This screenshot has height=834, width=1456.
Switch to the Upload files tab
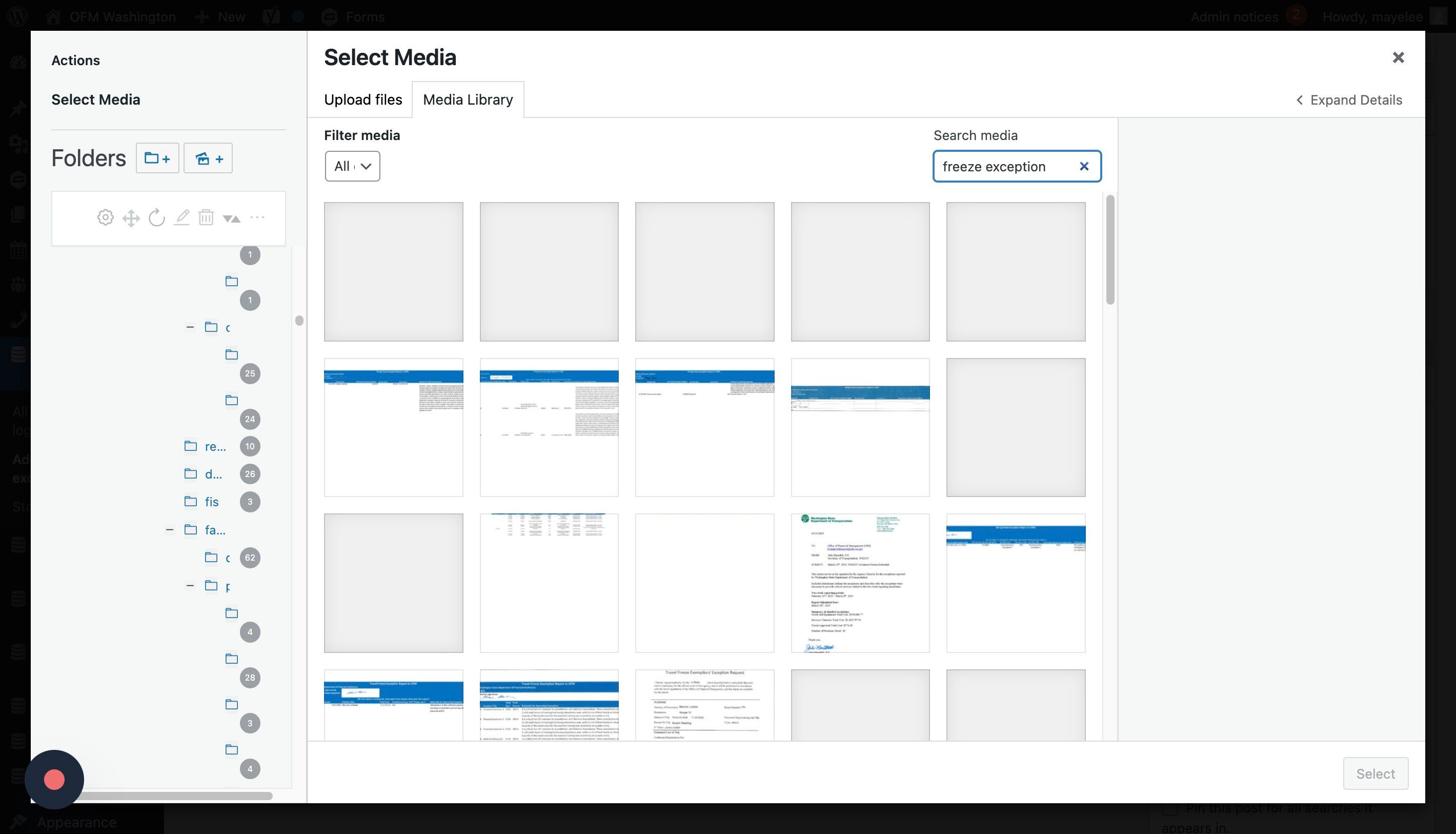[363, 100]
